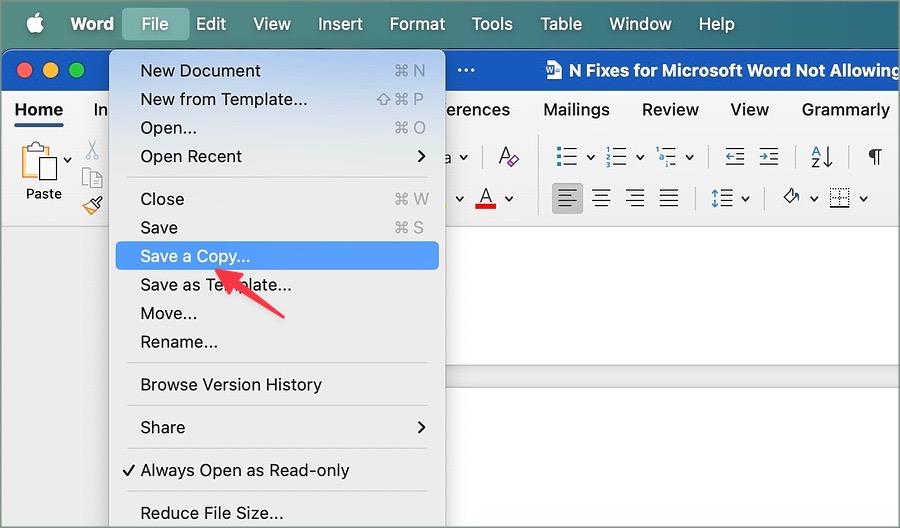Click the Copy icon below scissors
Viewport: 900px width, 528px height.
(92, 178)
